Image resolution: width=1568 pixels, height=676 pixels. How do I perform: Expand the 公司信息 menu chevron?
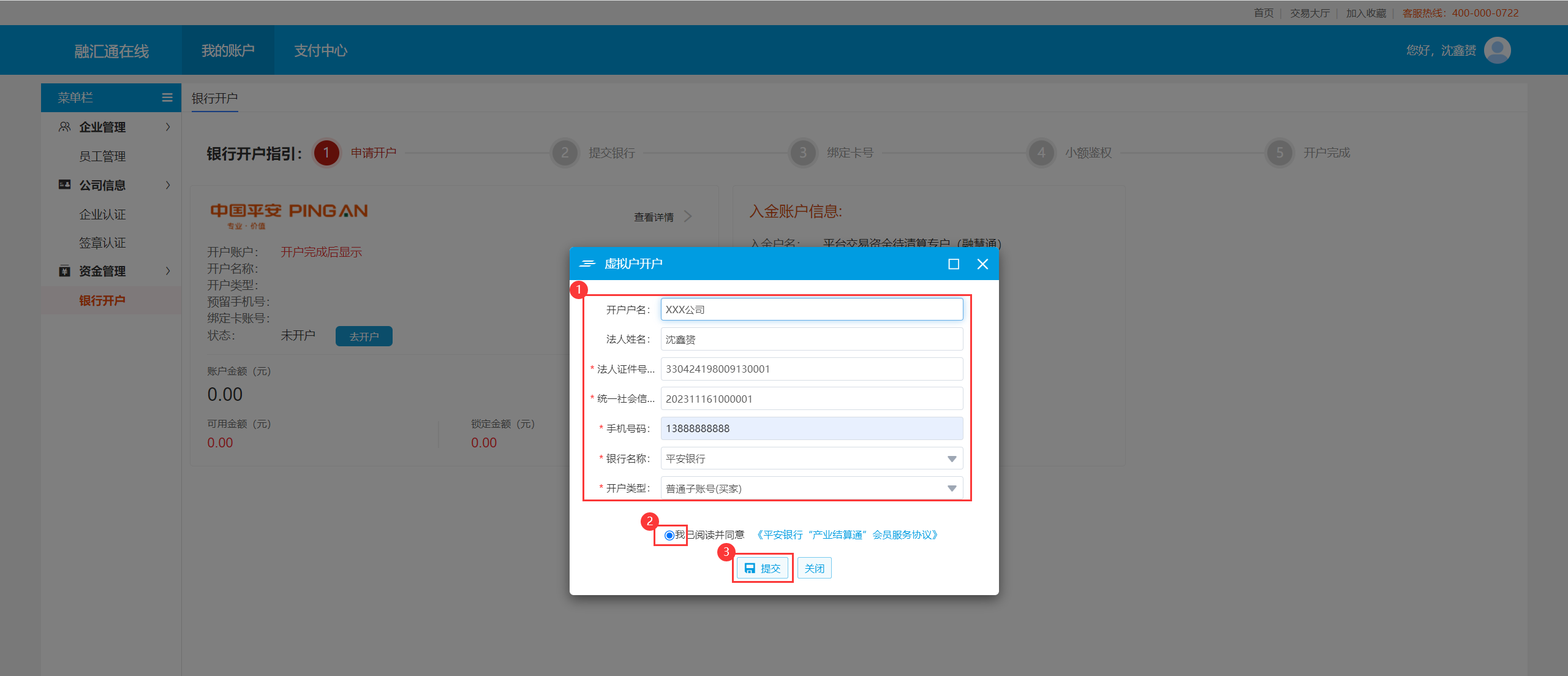coord(168,184)
